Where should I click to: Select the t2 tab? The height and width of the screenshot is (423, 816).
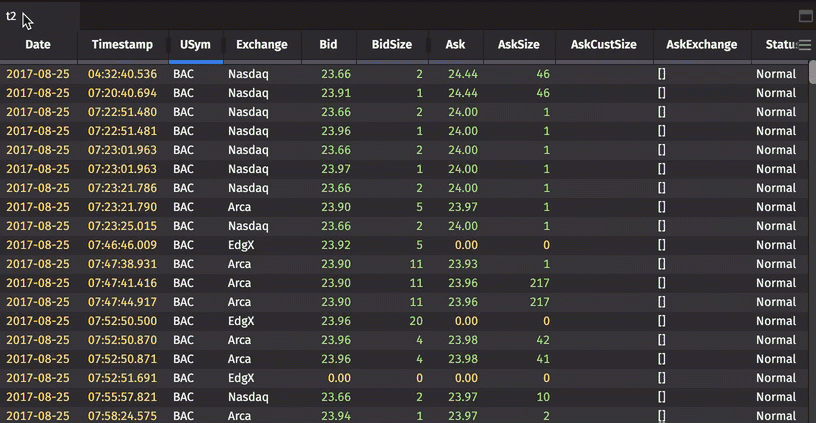[x=11, y=17]
